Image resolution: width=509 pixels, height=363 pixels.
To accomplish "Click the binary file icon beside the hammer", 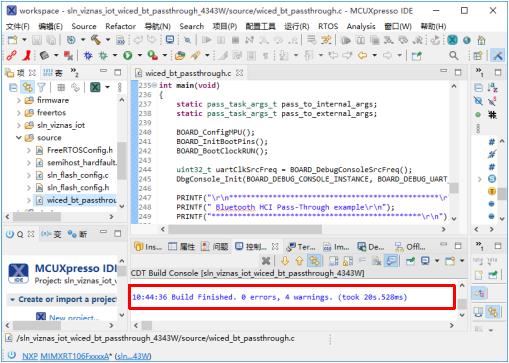I will [120, 40].
